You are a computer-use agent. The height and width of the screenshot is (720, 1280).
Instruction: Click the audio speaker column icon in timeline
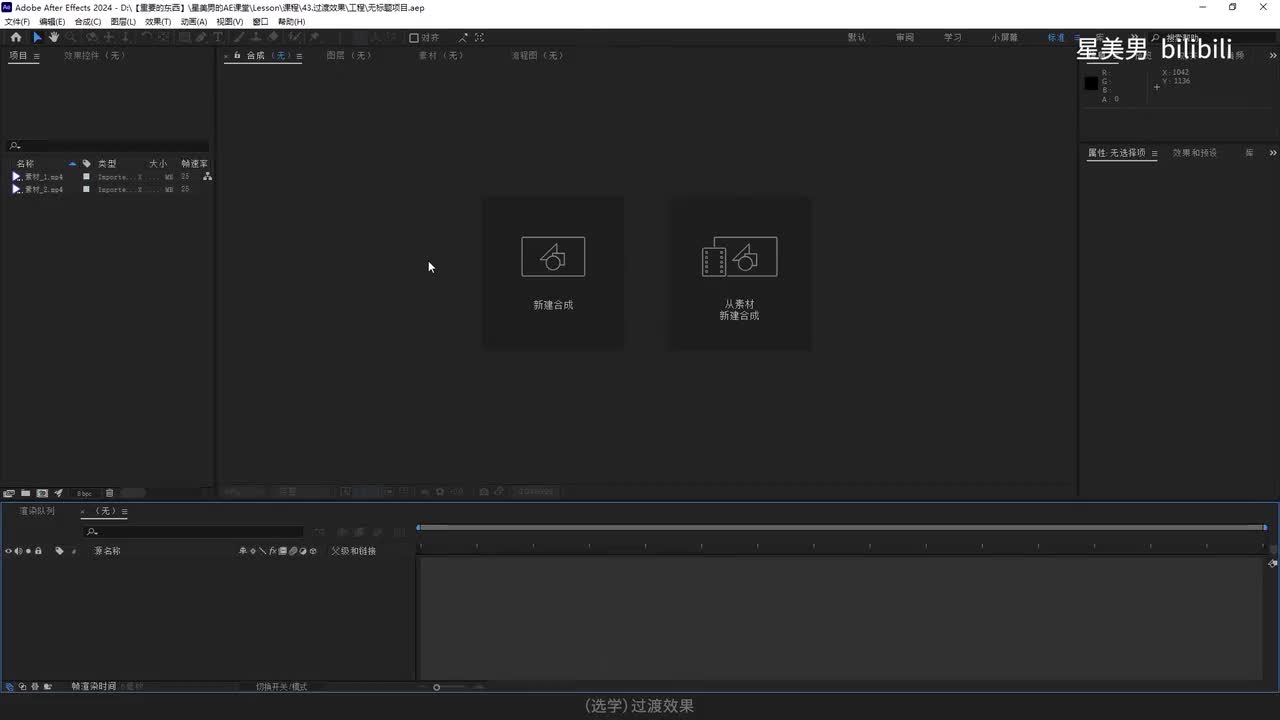[x=18, y=551]
